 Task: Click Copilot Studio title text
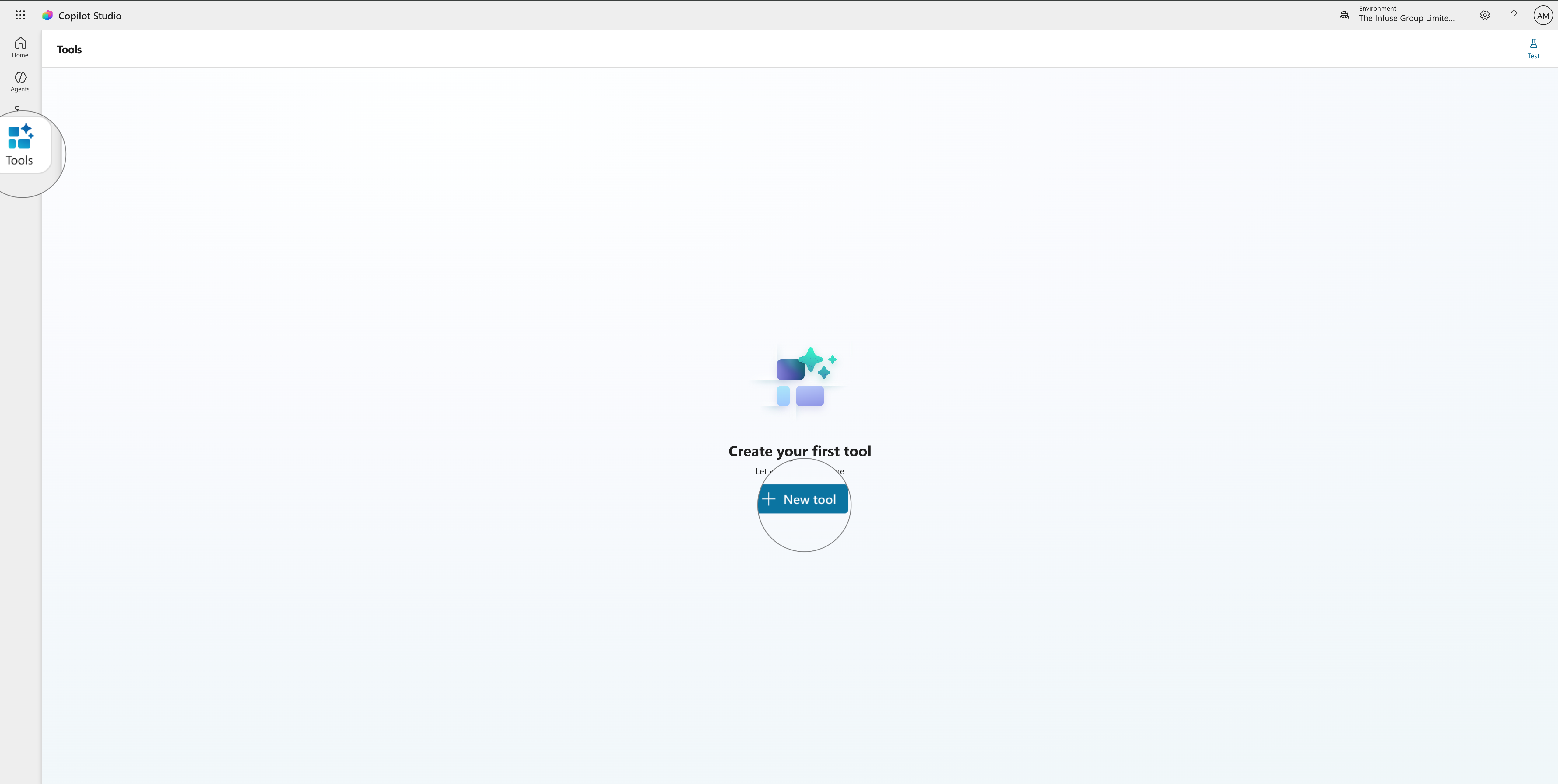point(89,16)
